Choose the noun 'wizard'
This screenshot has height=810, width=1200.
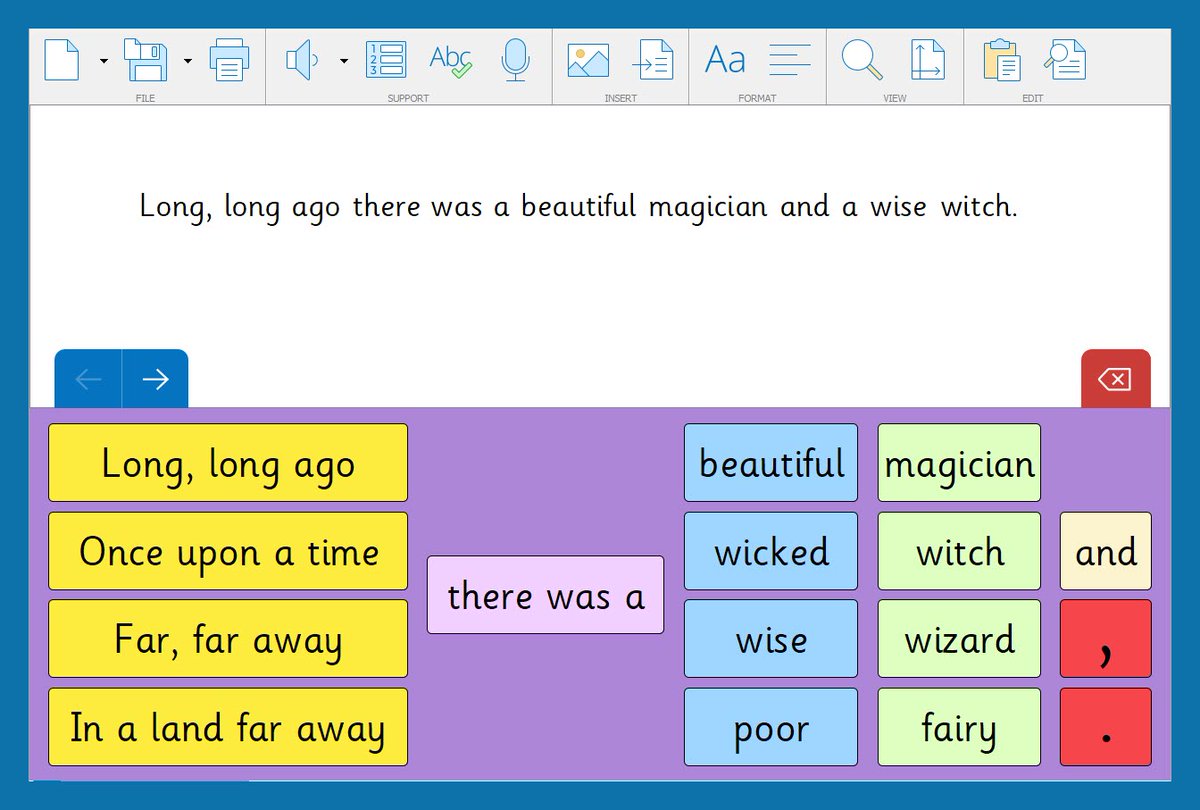[x=959, y=639]
